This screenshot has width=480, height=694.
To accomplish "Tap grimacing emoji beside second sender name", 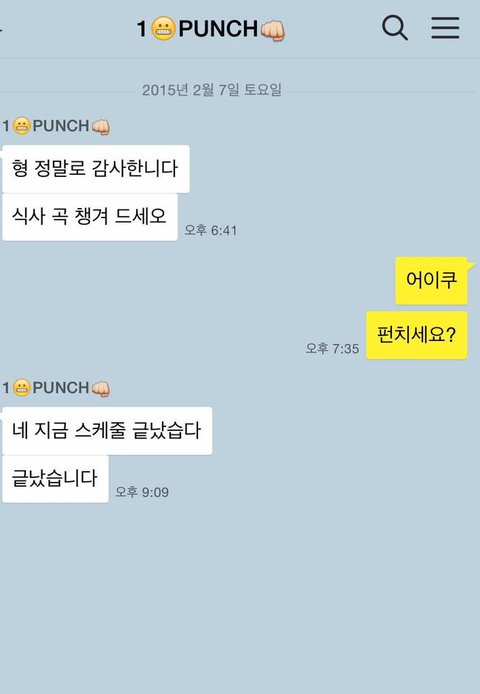I will (x=21, y=388).
